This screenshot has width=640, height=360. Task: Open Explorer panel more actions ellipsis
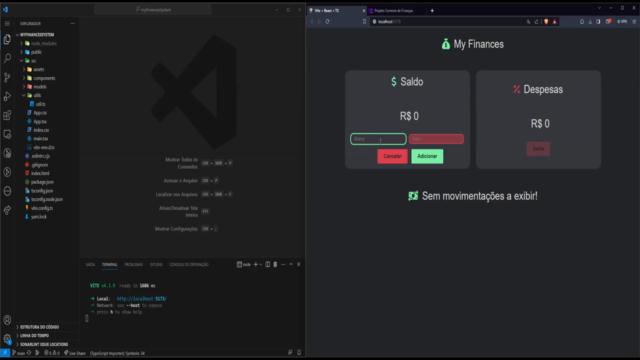pos(72,24)
